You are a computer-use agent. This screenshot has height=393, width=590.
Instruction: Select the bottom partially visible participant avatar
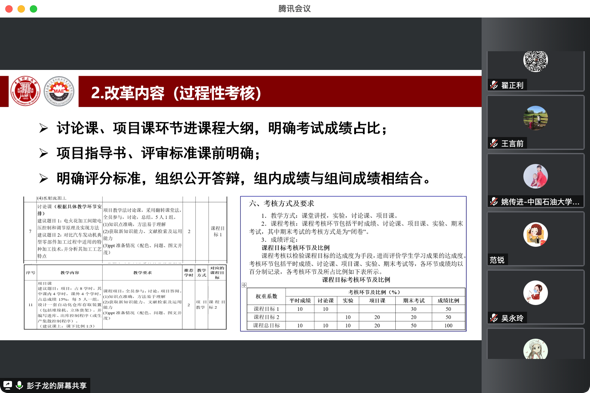pos(535,349)
